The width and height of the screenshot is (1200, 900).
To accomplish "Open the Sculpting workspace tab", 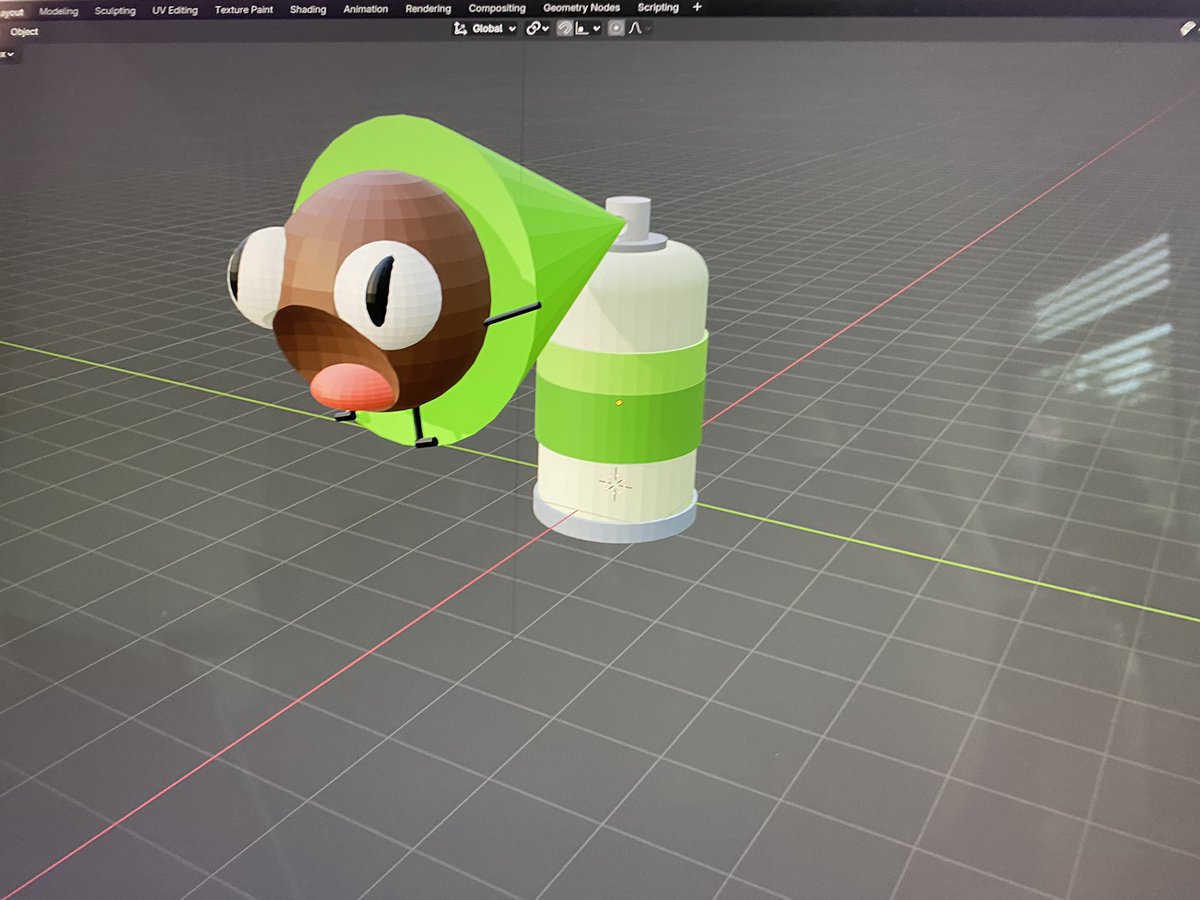I will (115, 10).
